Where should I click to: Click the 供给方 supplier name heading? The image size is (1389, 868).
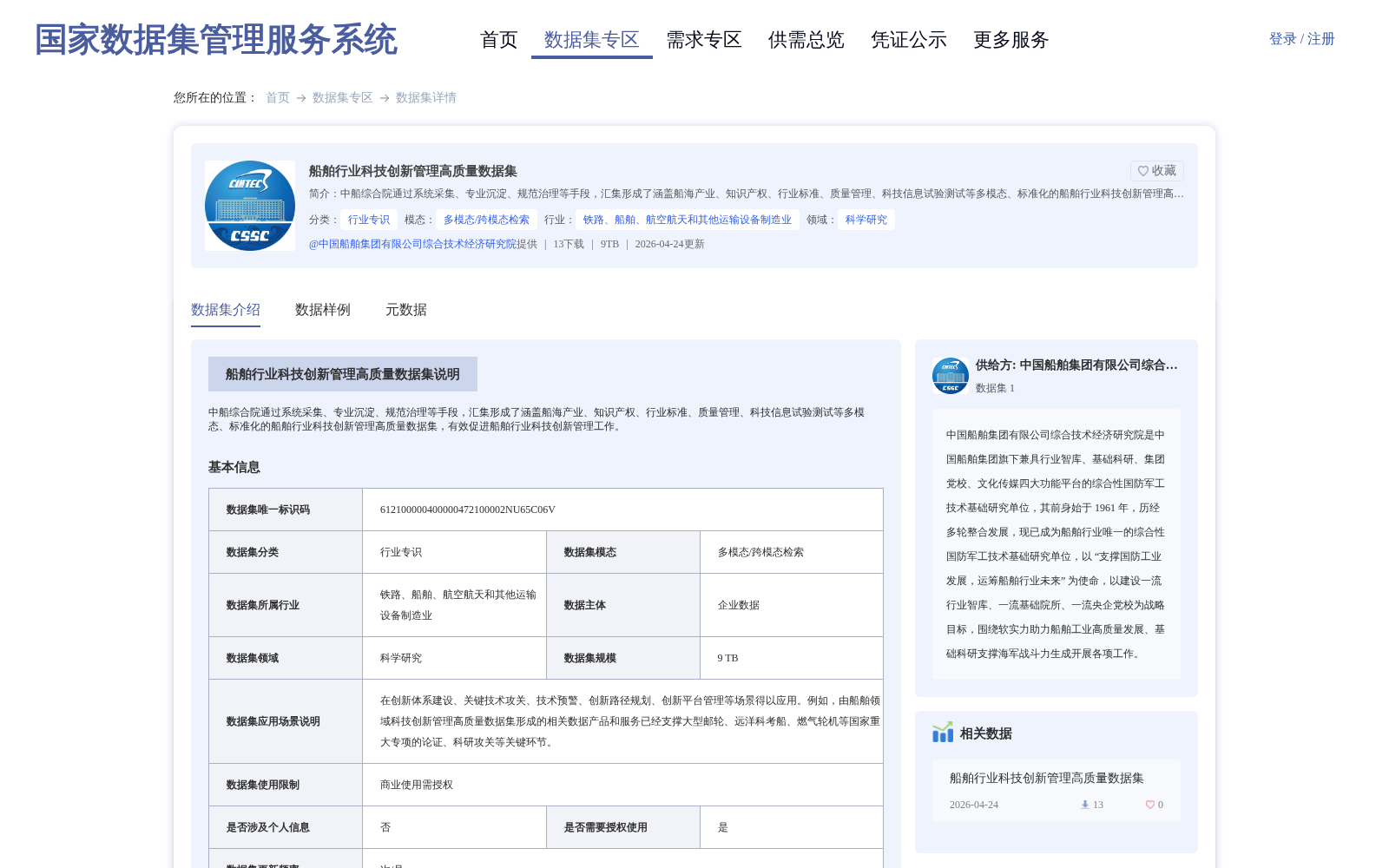pos(1076,365)
